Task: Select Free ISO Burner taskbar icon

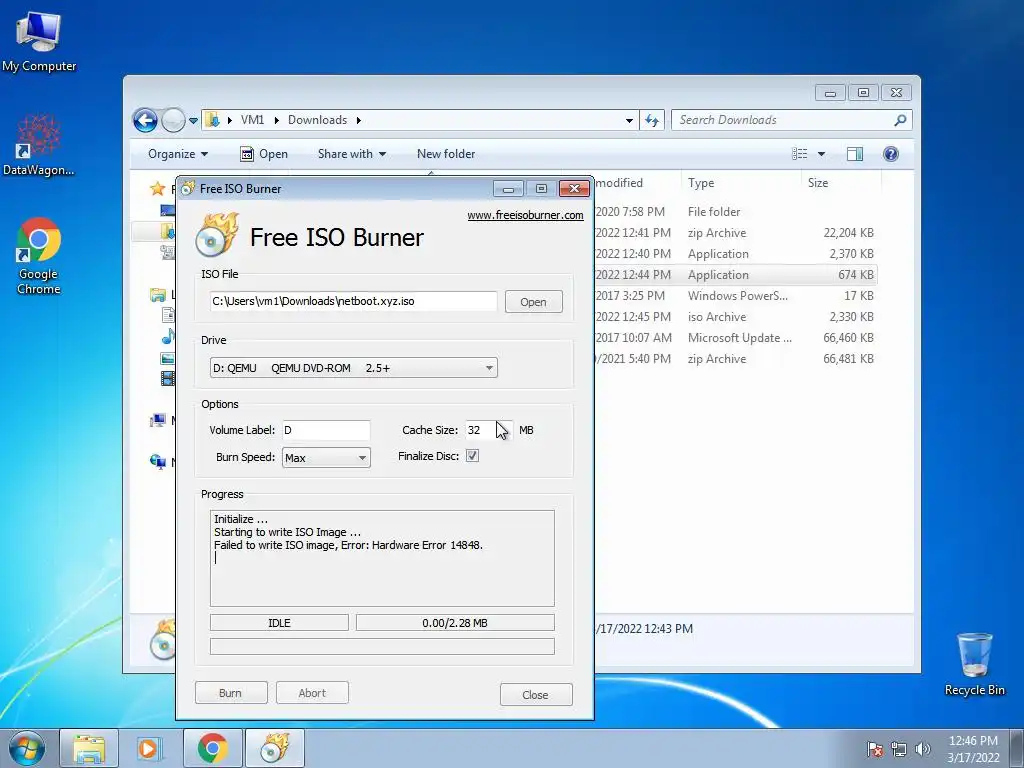Action: tap(274, 748)
